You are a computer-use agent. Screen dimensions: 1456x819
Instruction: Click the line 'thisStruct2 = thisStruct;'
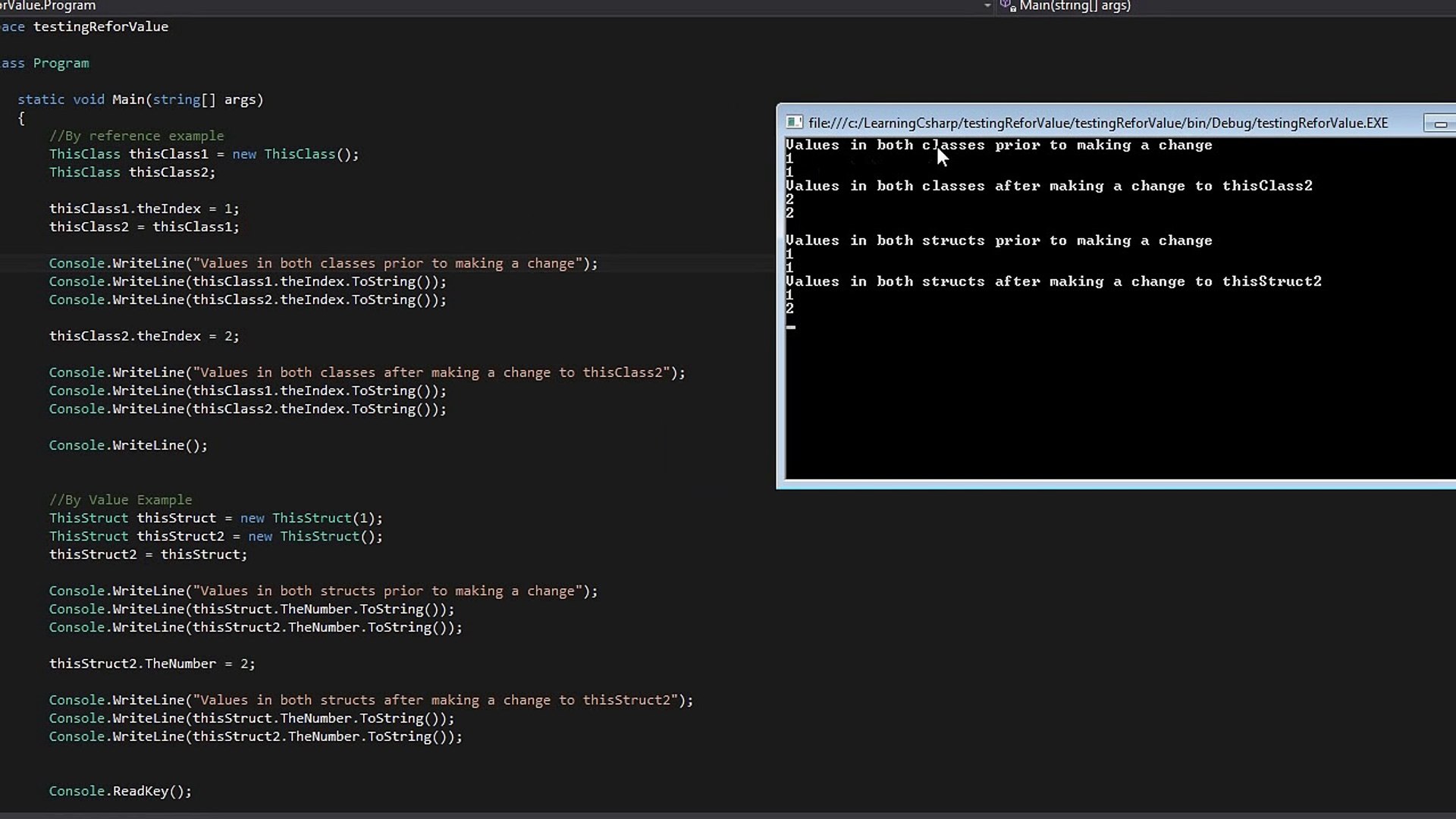[x=148, y=554]
